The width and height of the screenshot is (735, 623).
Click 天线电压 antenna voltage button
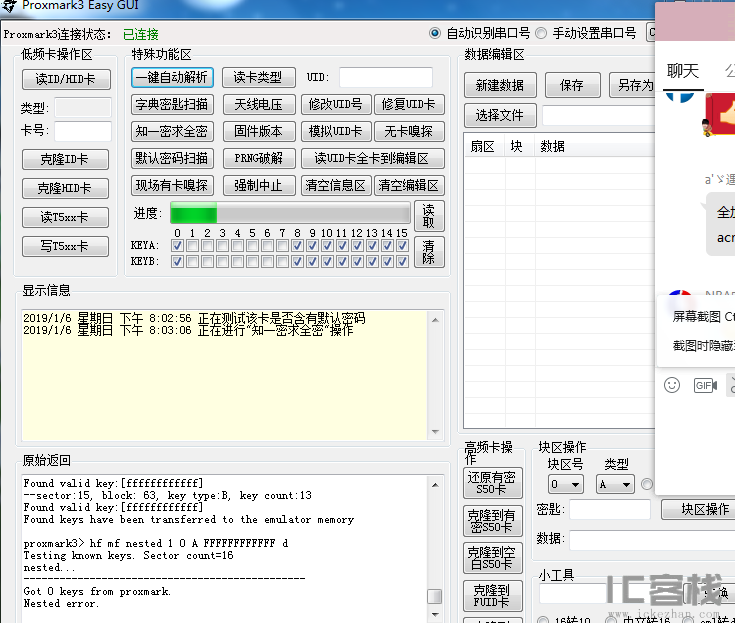[x=259, y=104]
